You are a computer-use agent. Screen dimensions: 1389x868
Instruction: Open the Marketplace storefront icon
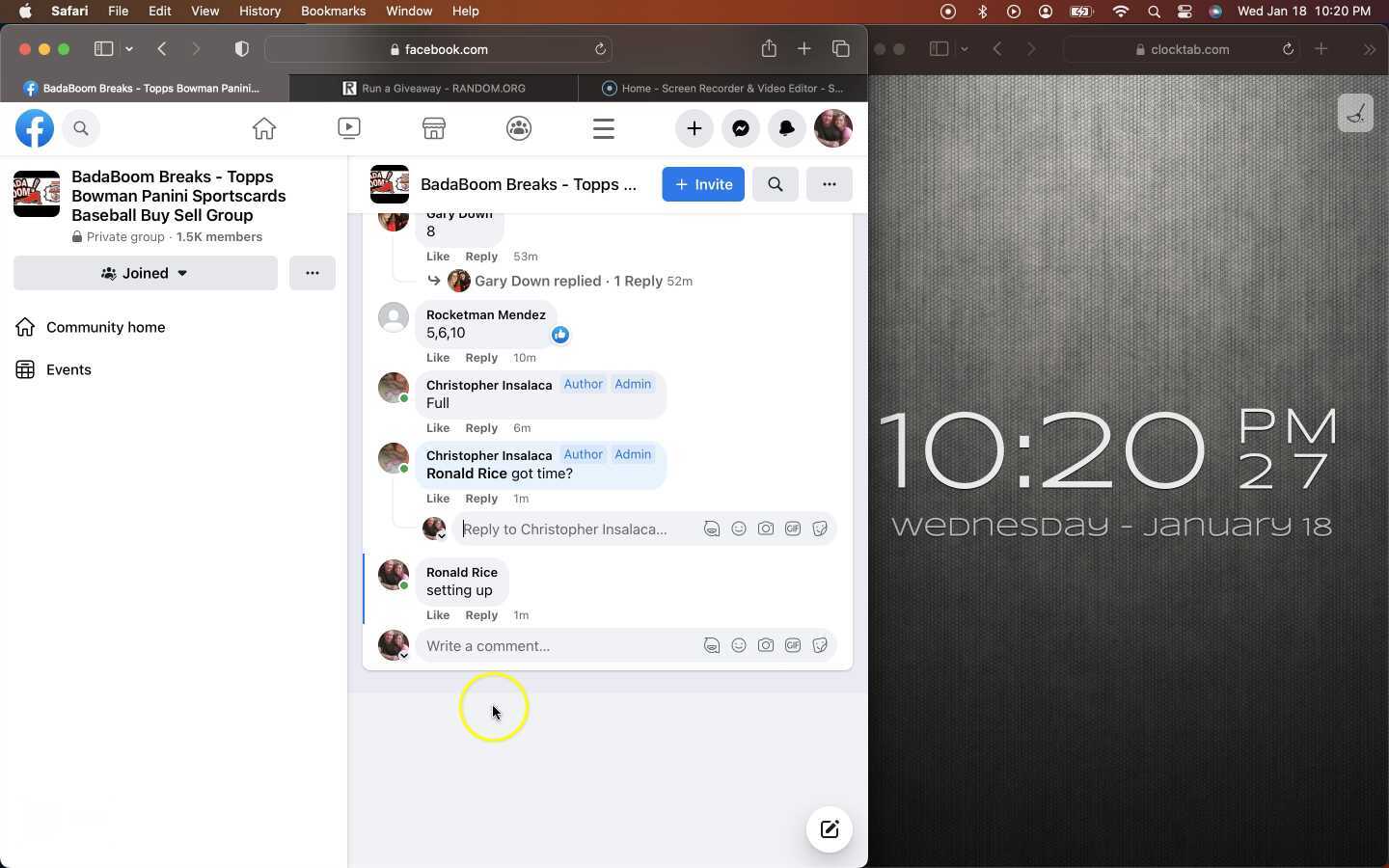pos(434,128)
